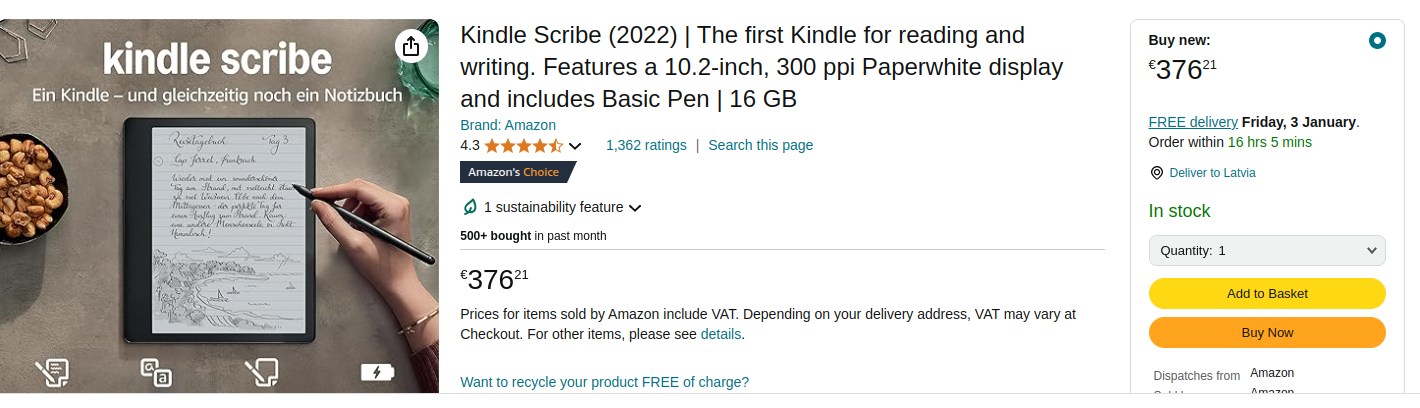The width and height of the screenshot is (1420, 408).
Task: Open the Brand: Amazon link
Action: tap(508, 125)
